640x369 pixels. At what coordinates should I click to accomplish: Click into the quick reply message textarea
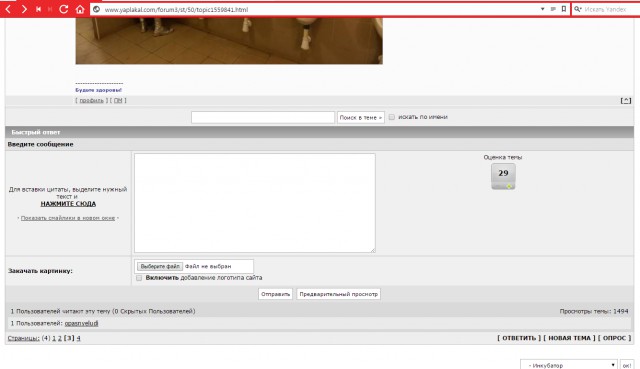pos(255,203)
